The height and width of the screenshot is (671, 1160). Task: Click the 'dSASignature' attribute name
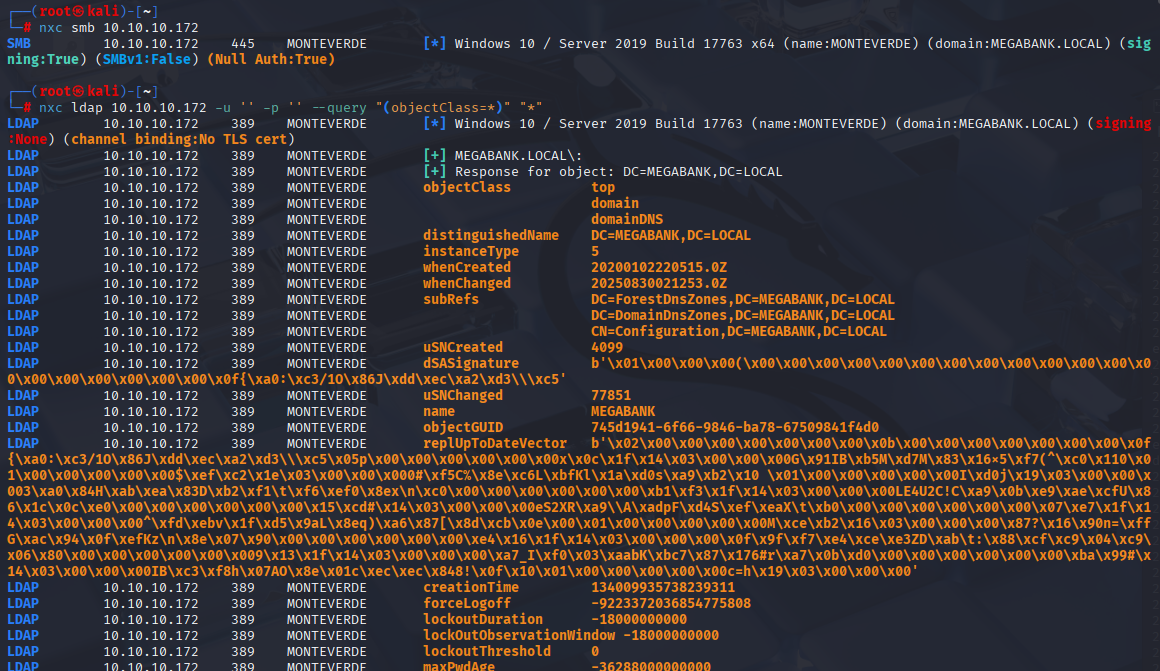coord(471,363)
